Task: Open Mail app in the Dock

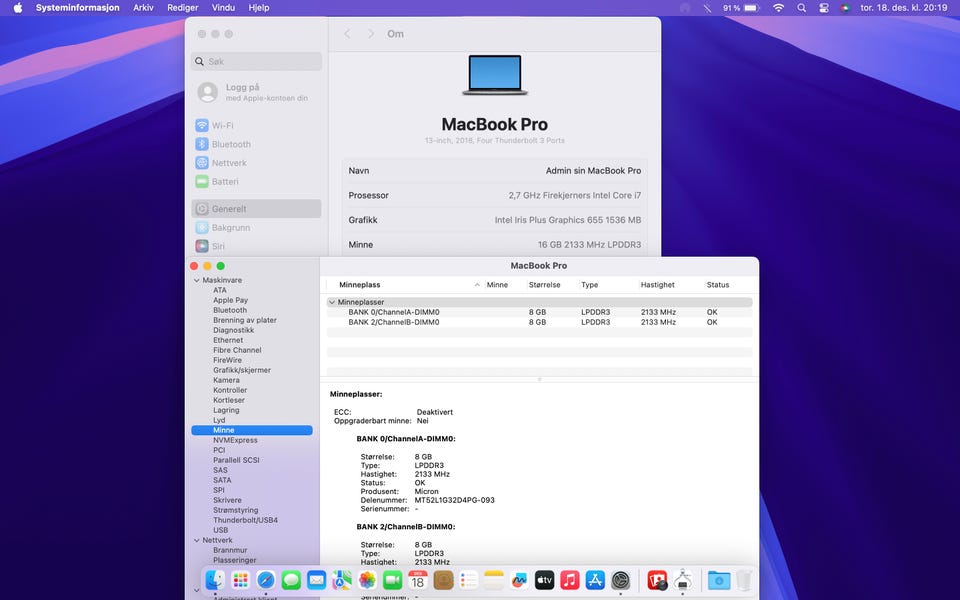Action: (317, 579)
